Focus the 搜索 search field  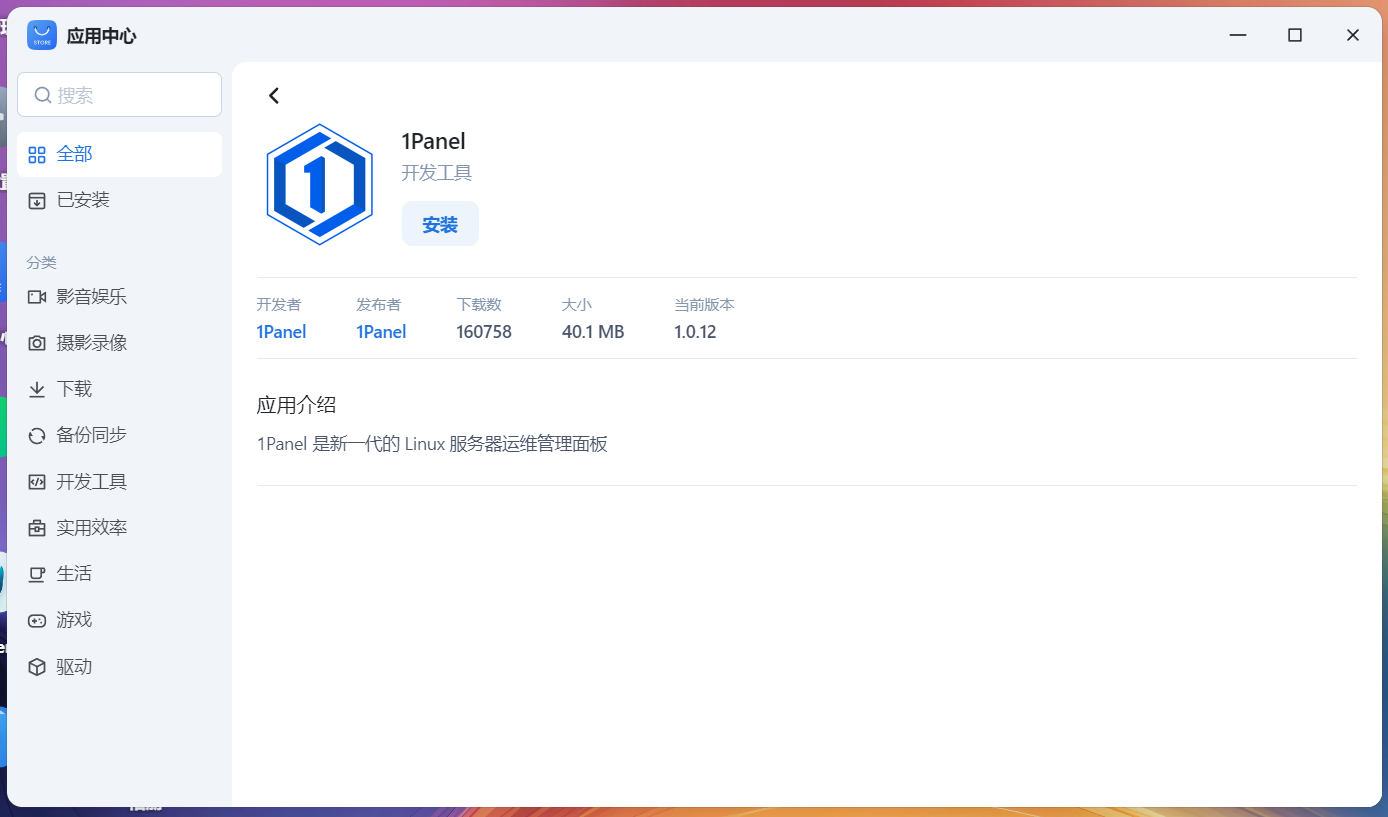119,95
